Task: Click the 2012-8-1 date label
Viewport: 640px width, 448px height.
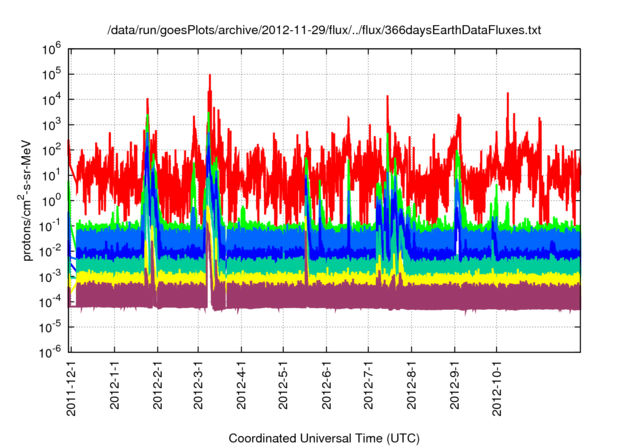Action: point(411,384)
